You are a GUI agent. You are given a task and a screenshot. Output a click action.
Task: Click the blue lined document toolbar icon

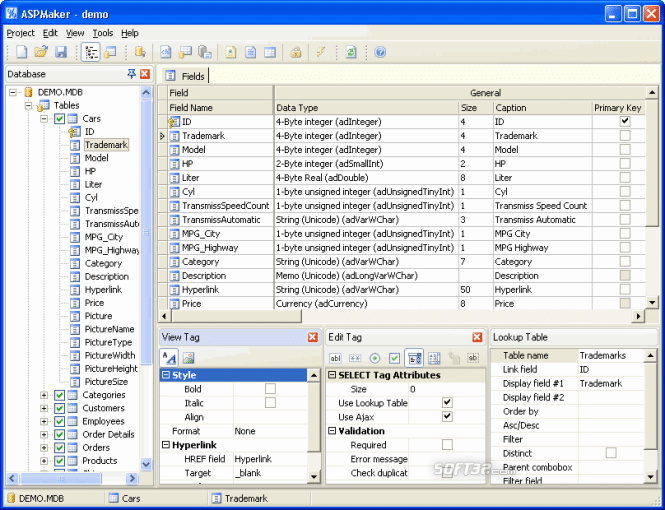pos(251,52)
